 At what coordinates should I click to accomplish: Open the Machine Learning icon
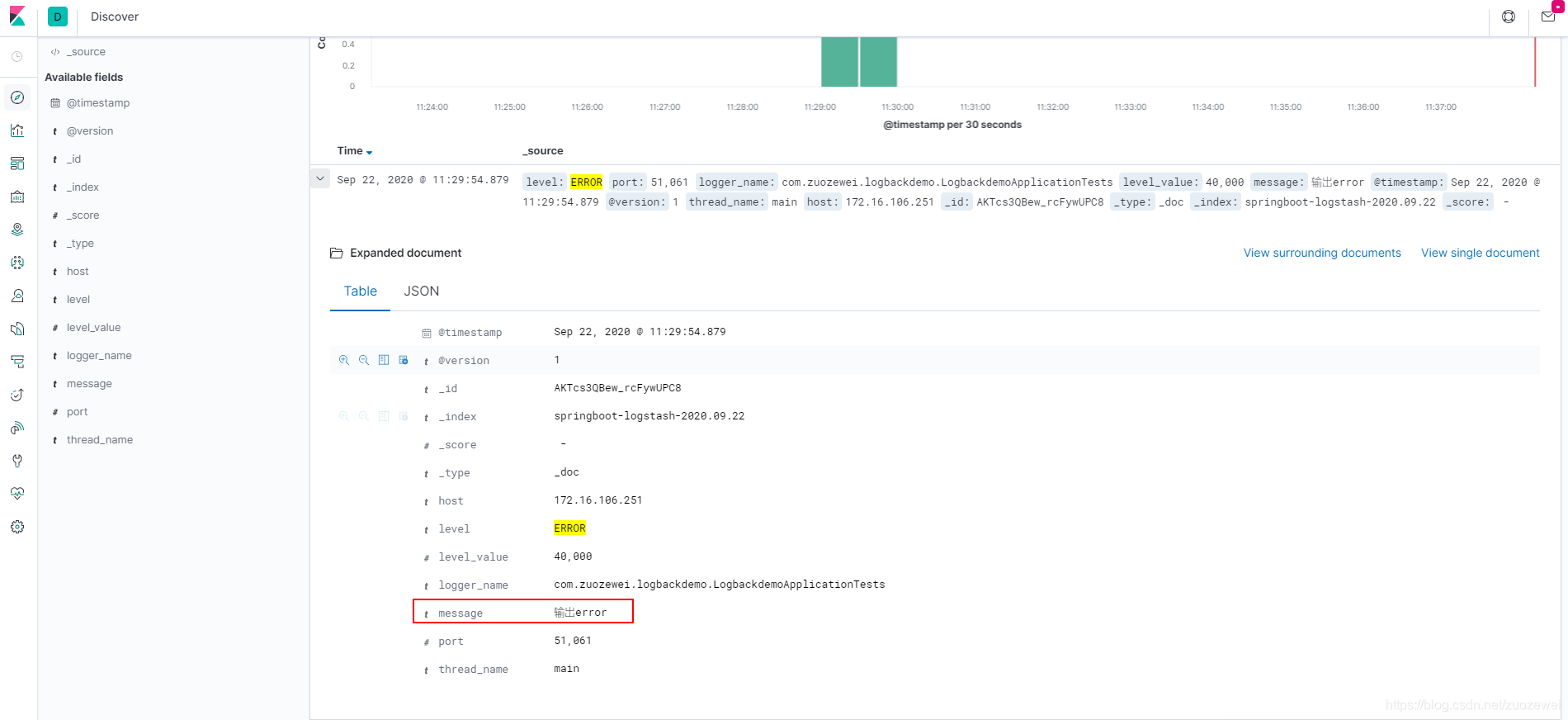click(x=17, y=263)
